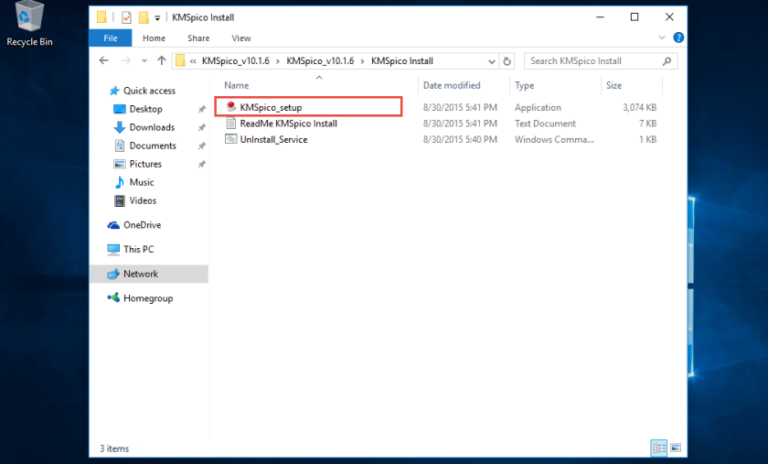Sort by the Type column header

pyautogui.click(x=524, y=85)
